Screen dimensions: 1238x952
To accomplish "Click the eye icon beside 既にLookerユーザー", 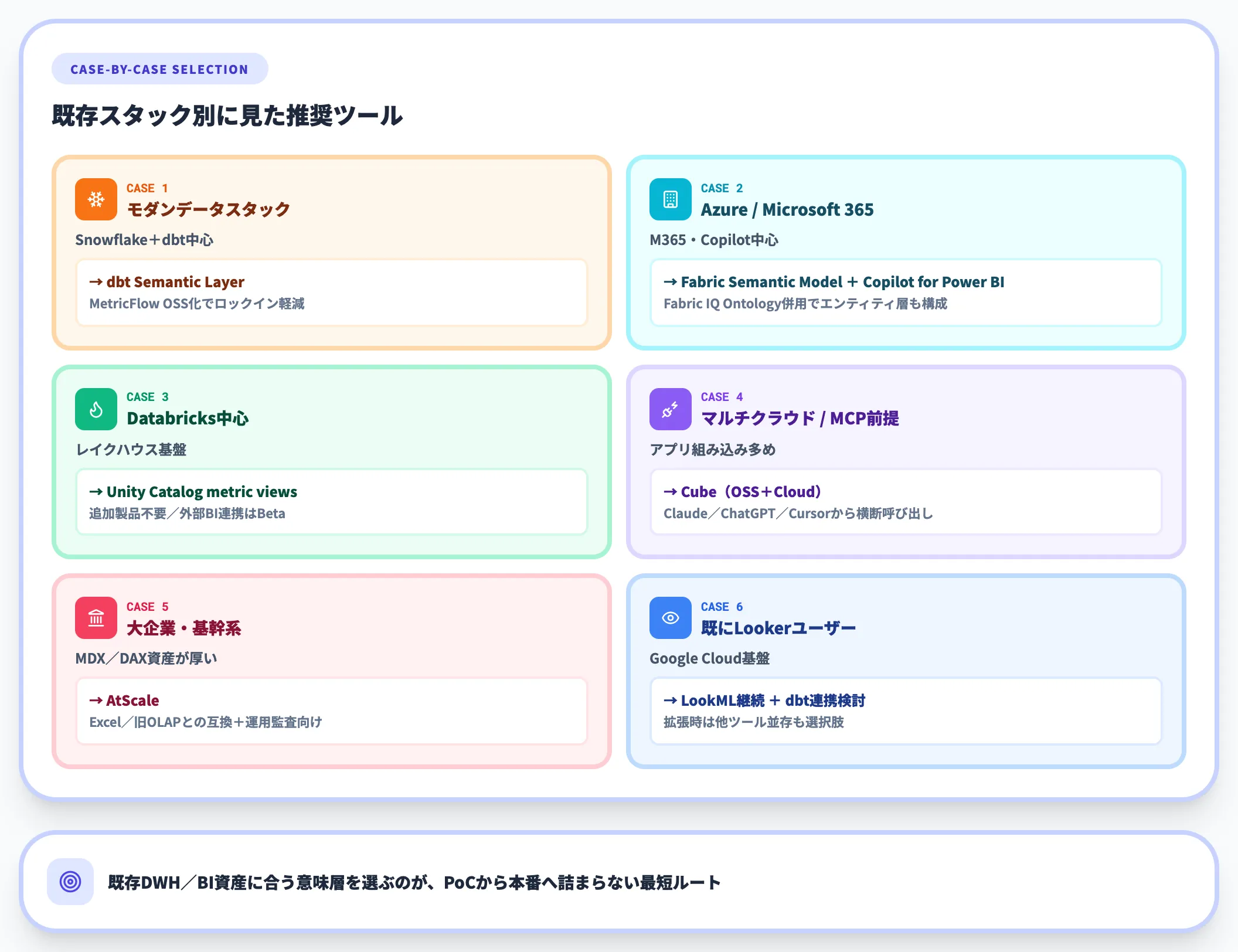I will click(669, 617).
